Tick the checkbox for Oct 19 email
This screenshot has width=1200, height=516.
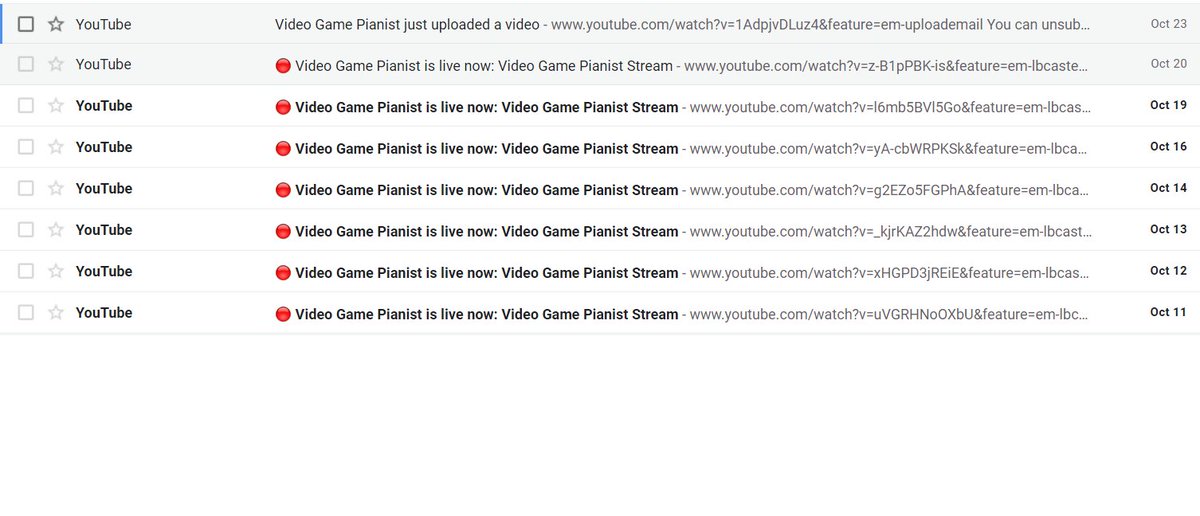(x=26, y=105)
